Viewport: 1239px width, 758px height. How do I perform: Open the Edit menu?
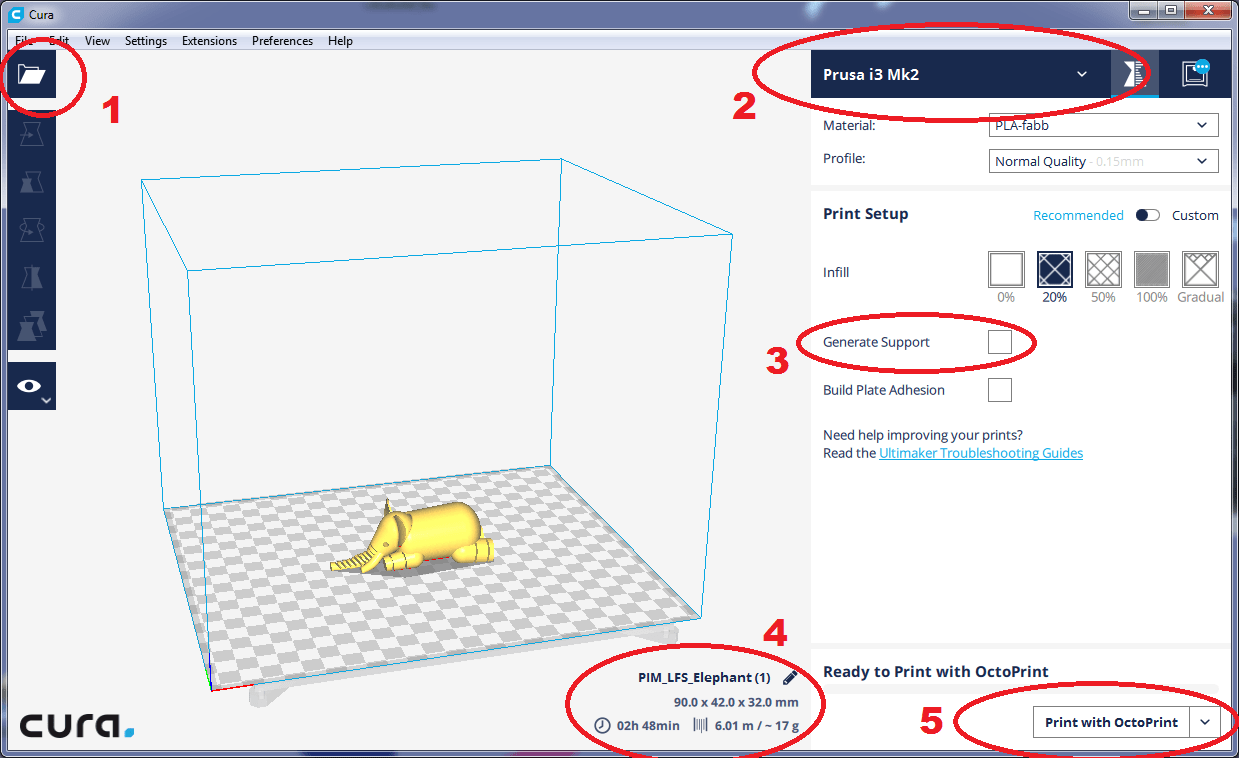click(x=59, y=41)
